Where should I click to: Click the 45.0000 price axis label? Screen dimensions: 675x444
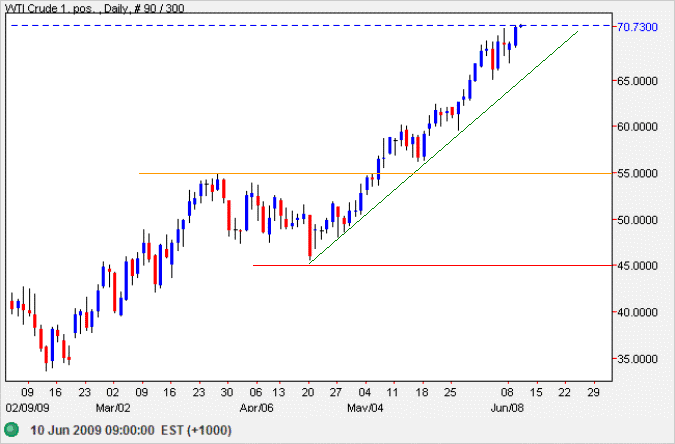637,266
